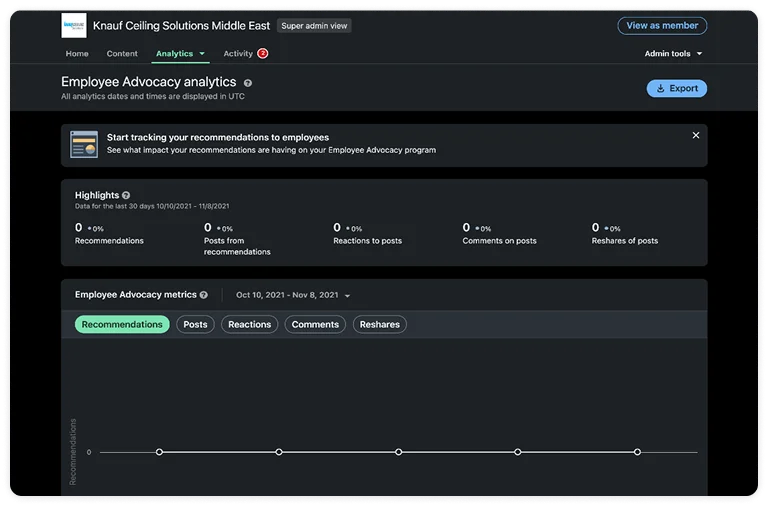Dismiss the recommendations tracking banner
Image resolution: width=768 pixels, height=507 pixels.
(x=696, y=135)
